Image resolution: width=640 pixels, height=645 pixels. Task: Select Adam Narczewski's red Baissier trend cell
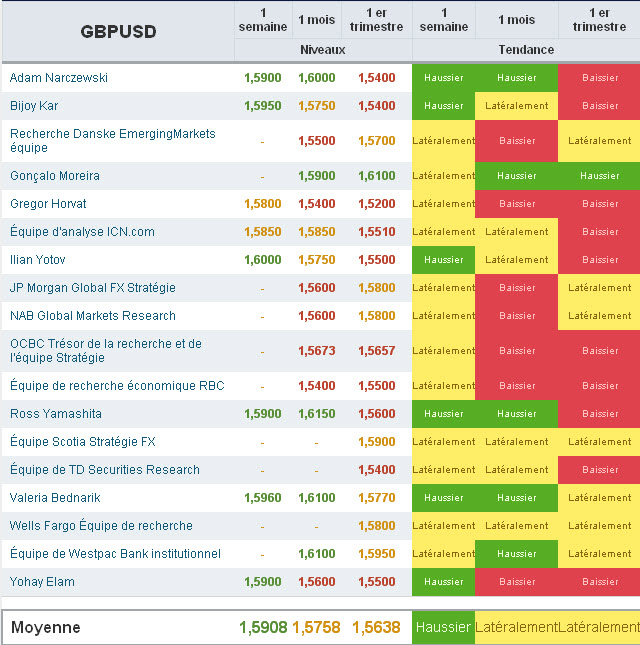599,78
